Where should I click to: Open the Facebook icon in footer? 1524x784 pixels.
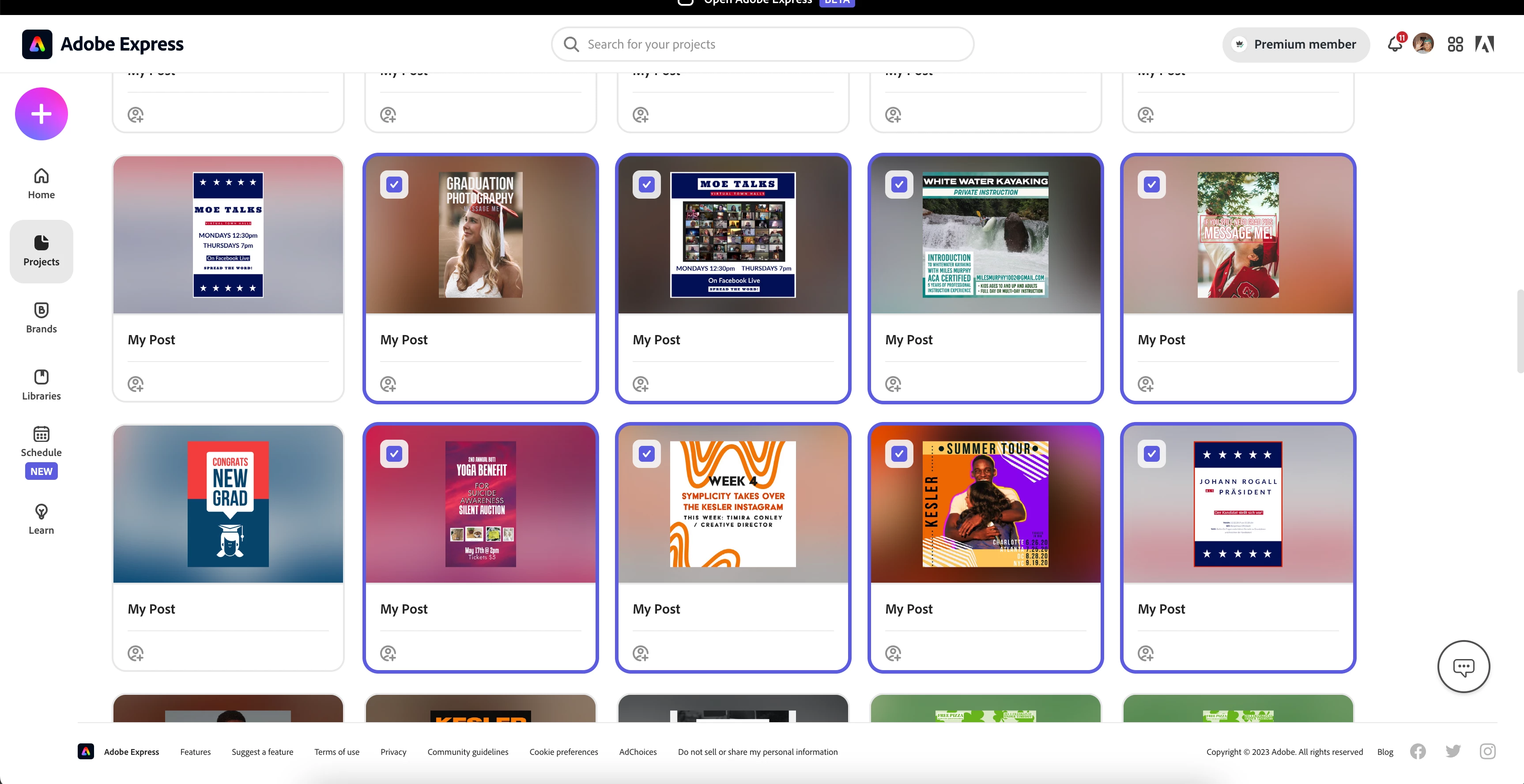1418,751
